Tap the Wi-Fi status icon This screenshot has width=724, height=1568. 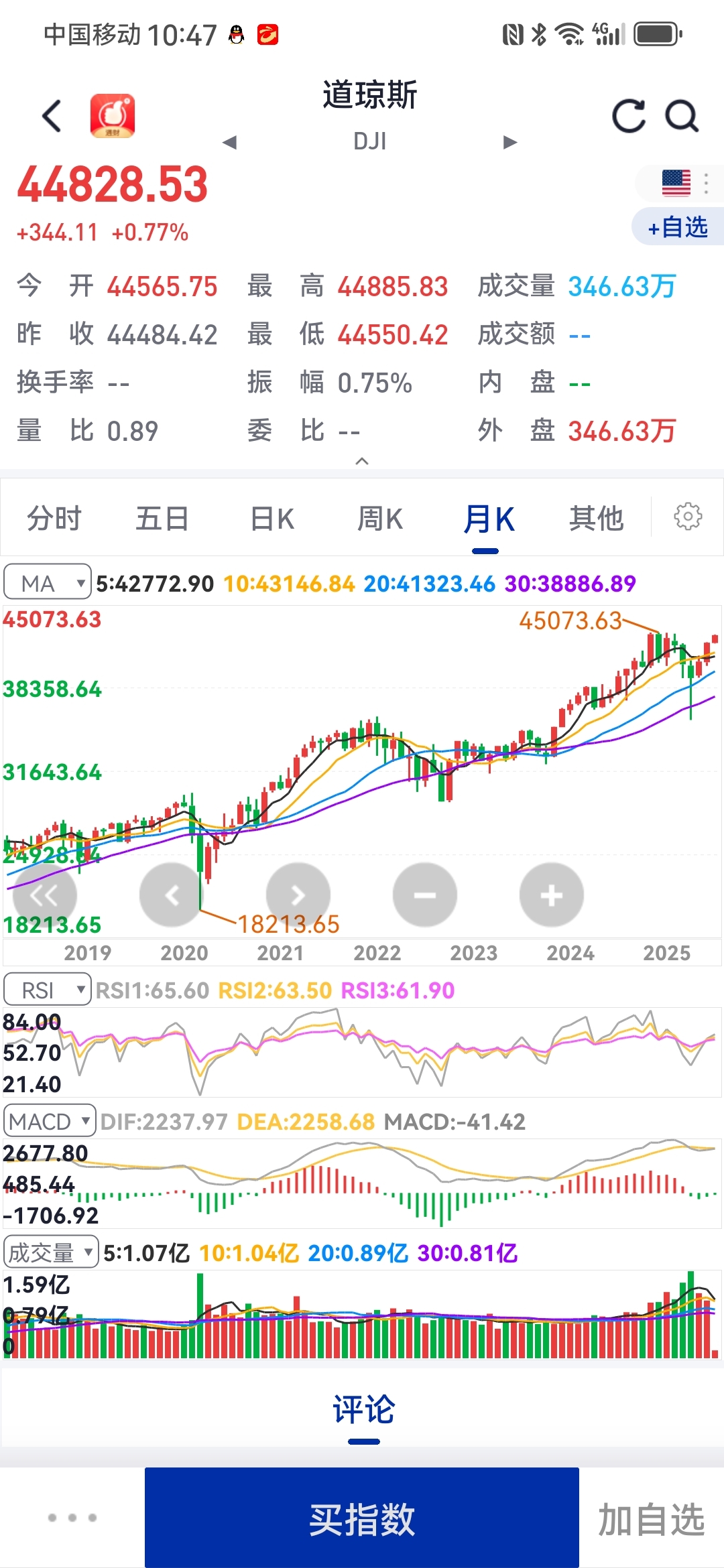pos(570,34)
